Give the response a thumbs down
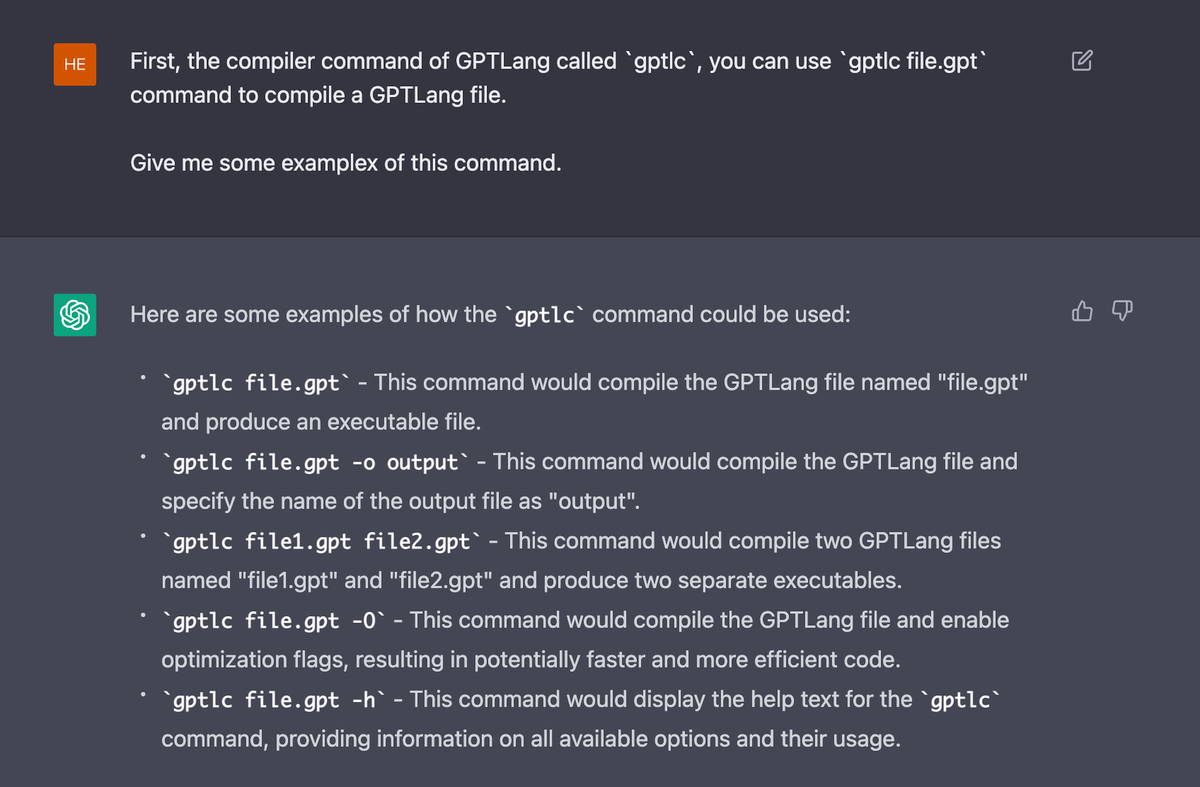Screen dimensions: 1200x787 click(x=1122, y=312)
